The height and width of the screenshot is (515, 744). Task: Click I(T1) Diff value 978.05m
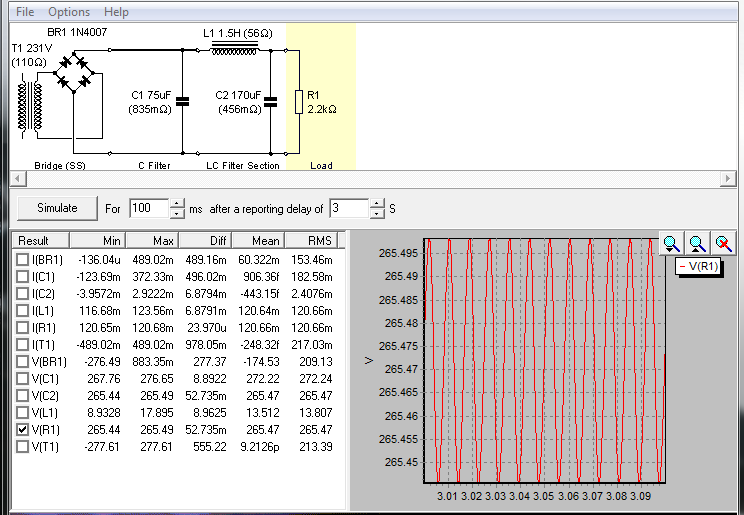[x=206, y=345]
